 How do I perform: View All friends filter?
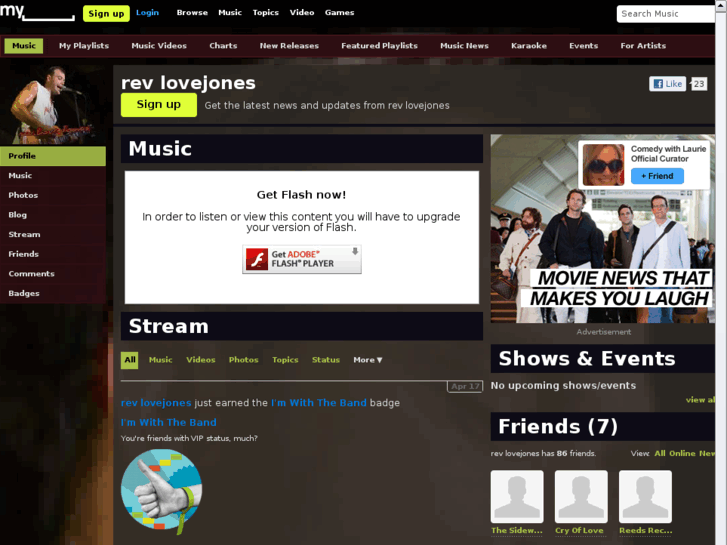click(660, 453)
